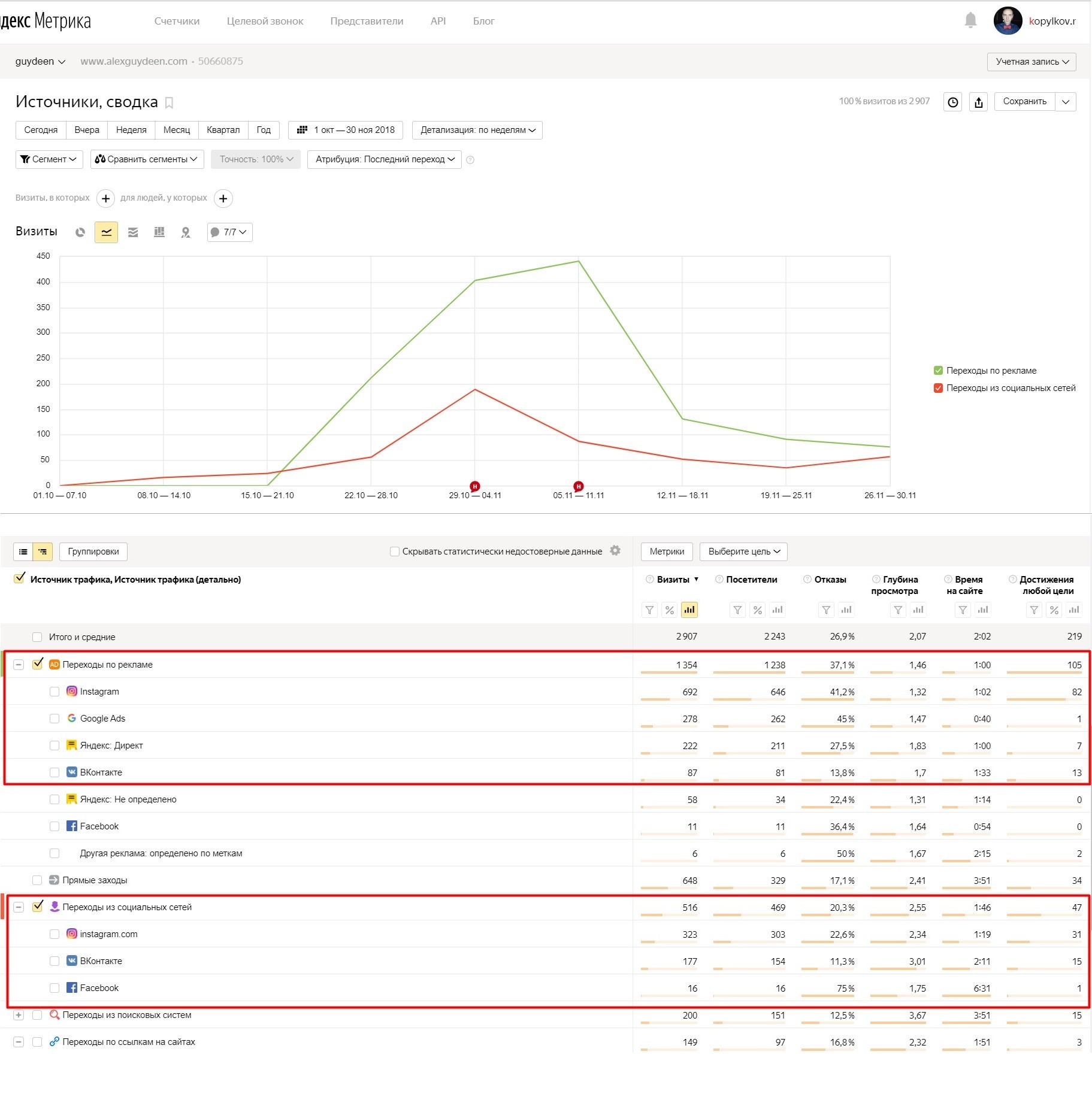The height and width of the screenshot is (1109, 1092).
Task: Open the report history clock icon
Action: (952, 102)
